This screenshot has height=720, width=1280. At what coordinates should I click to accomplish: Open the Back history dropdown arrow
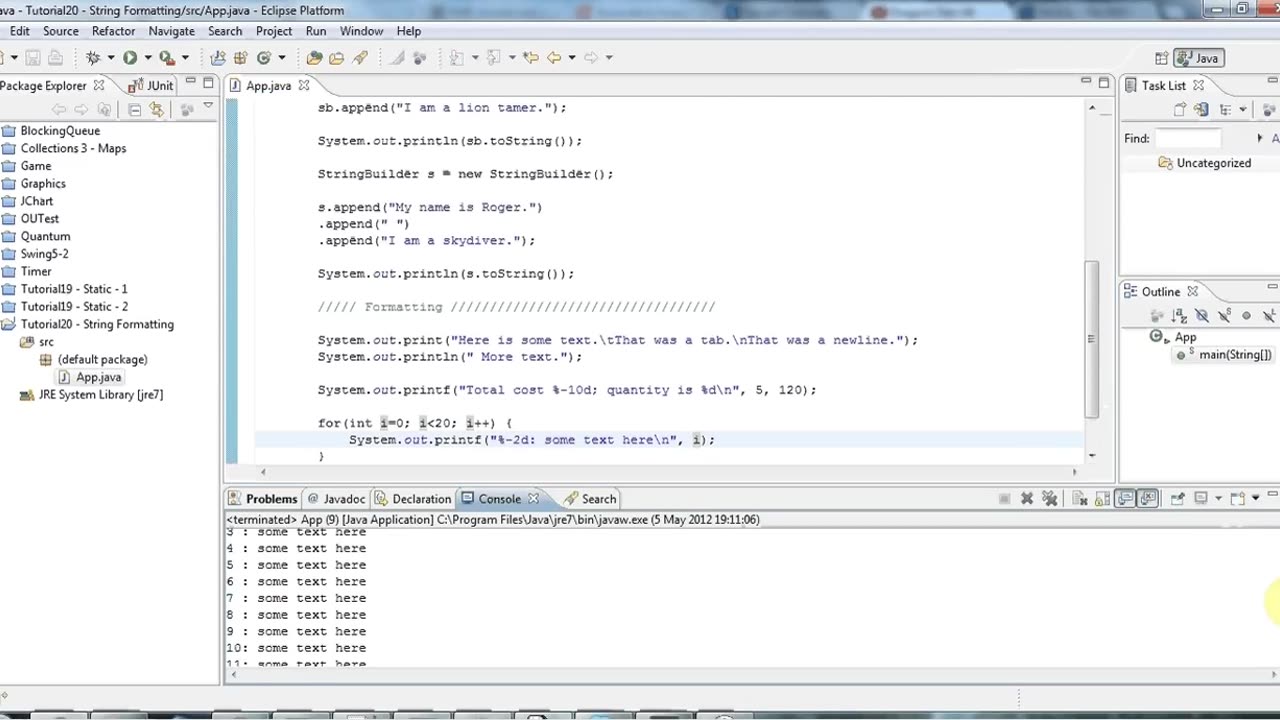[x=571, y=58]
